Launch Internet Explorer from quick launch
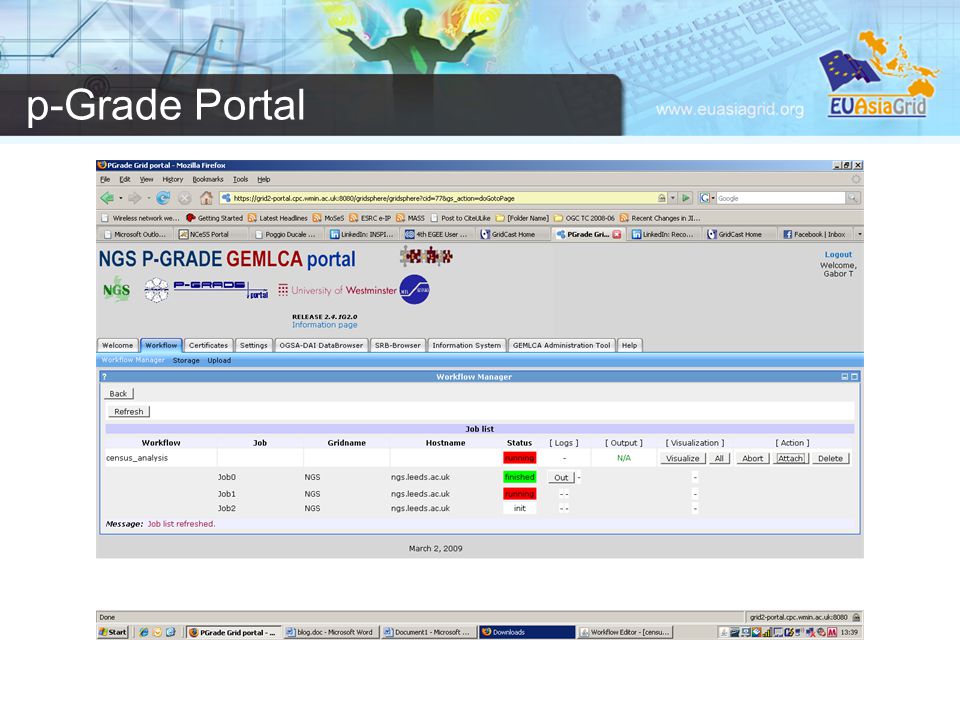 (143, 632)
